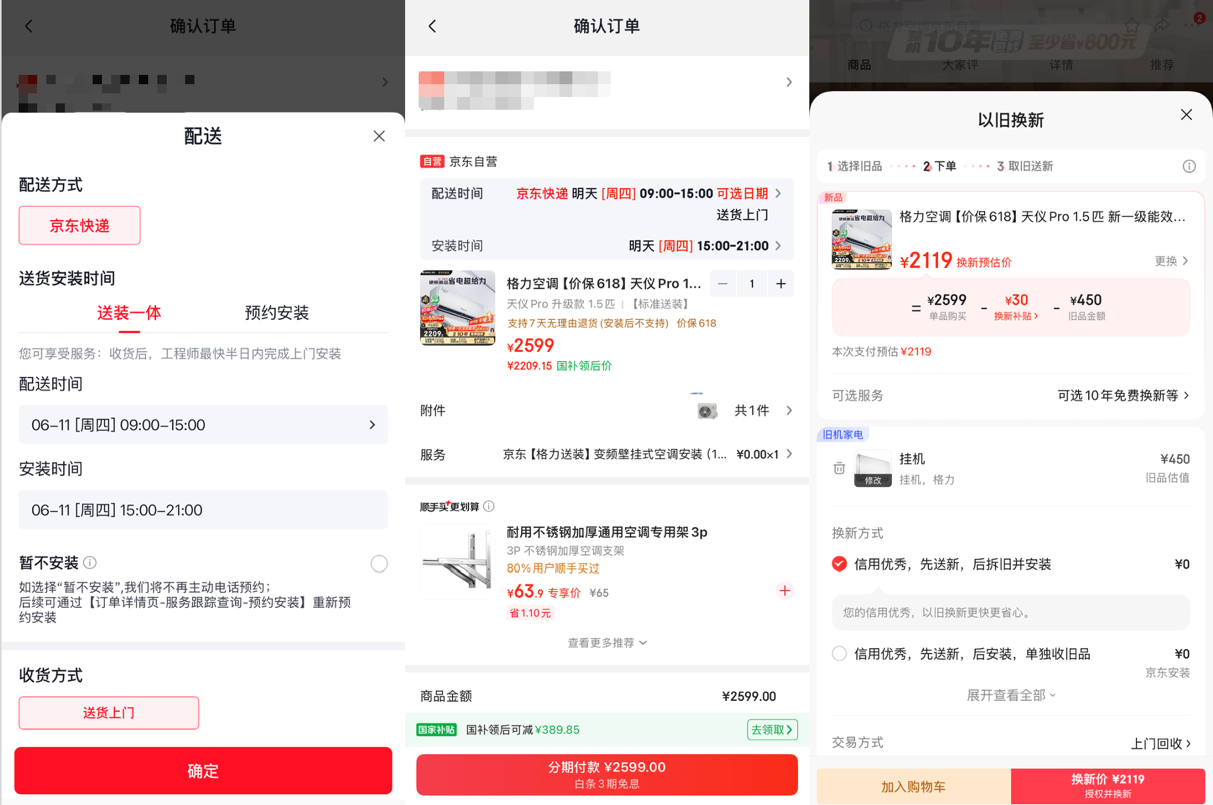Viewport: 1213px width, 805px height.
Task: Open address details chevron in middle screen
Action: point(788,82)
